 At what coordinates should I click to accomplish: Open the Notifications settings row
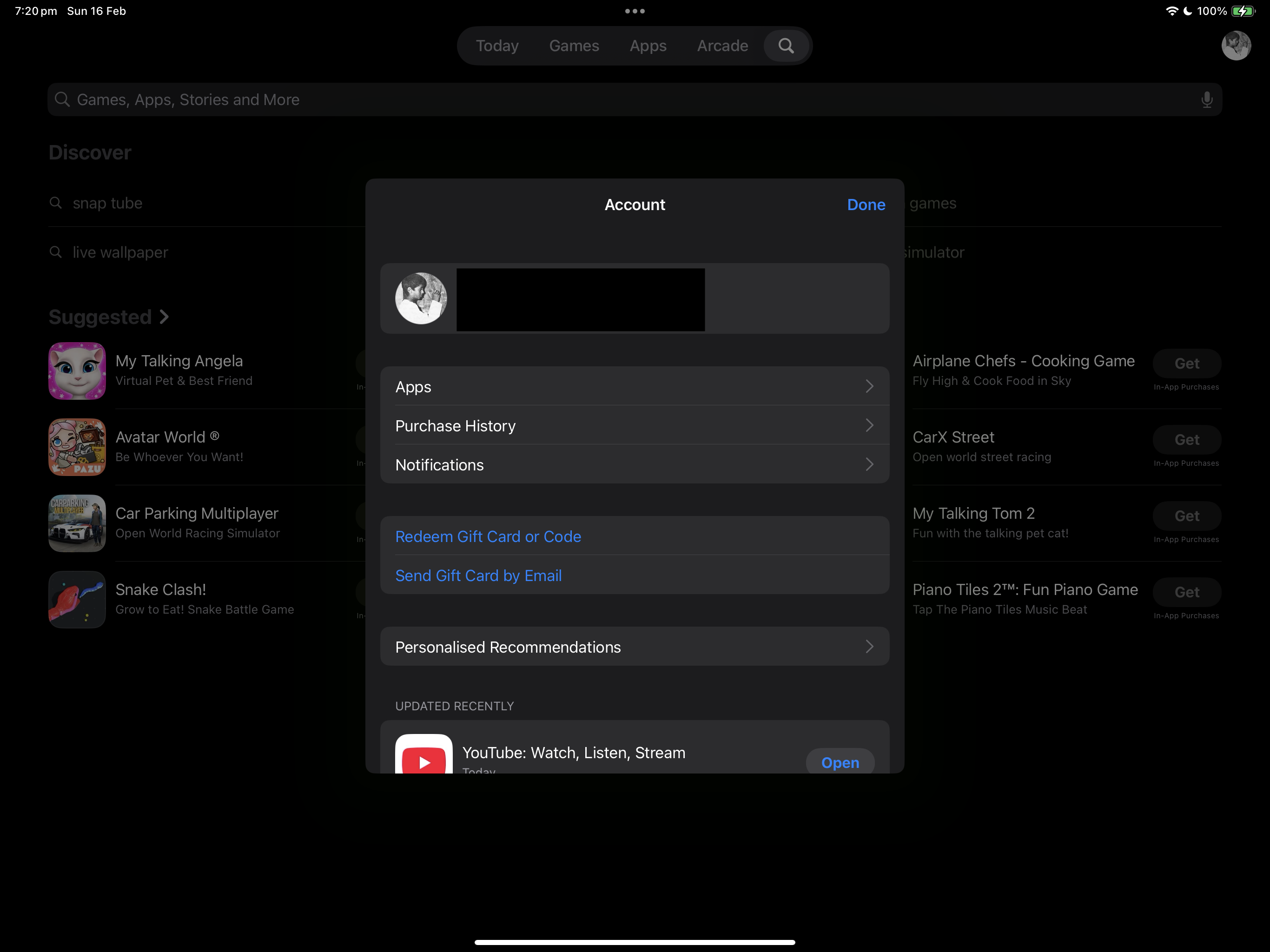pyautogui.click(x=635, y=464)
